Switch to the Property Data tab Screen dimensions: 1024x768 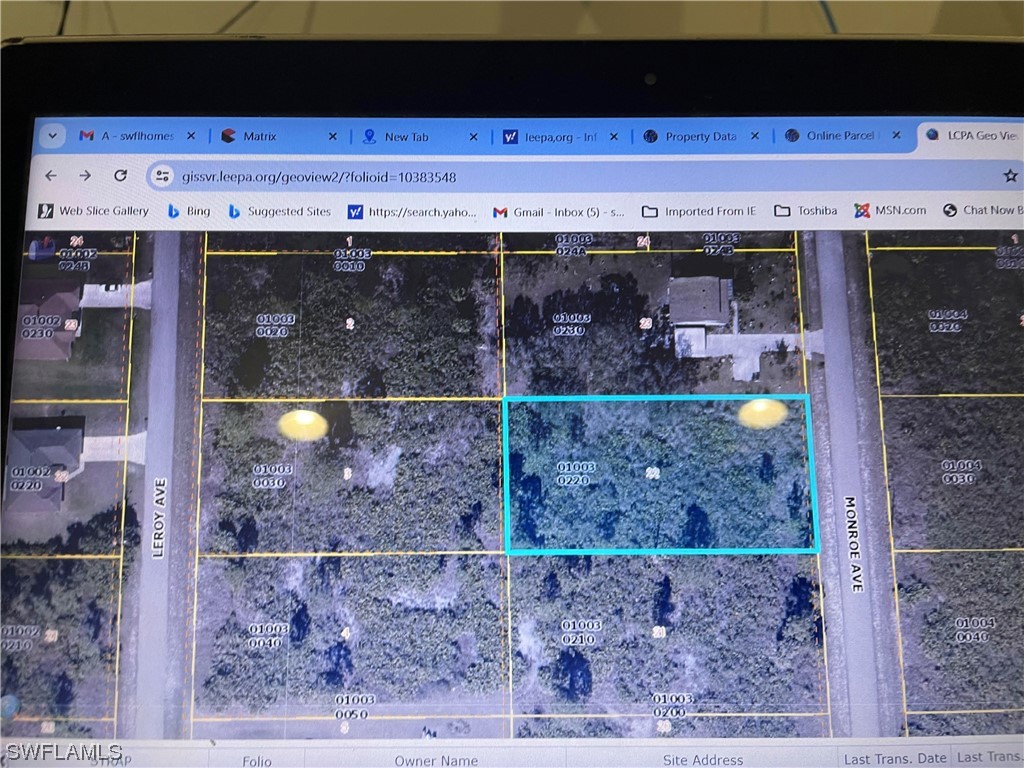click(x=700, y=135)
